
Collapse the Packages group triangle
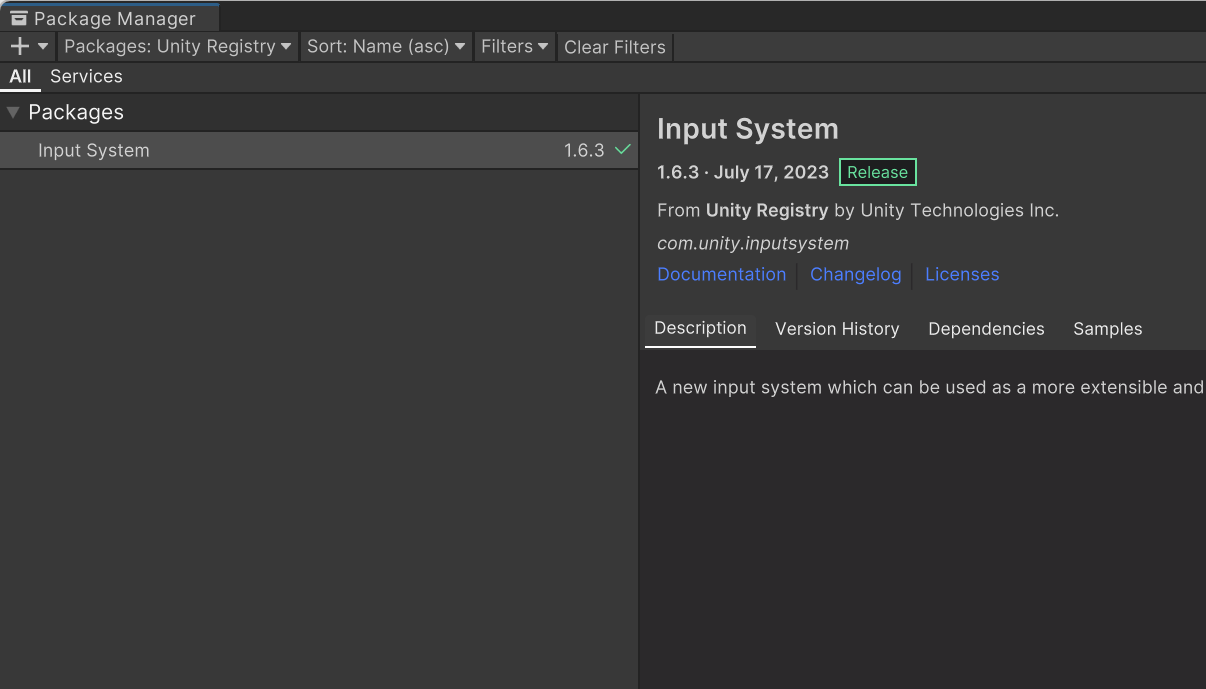pyautogui.click(x=13, y=112)
